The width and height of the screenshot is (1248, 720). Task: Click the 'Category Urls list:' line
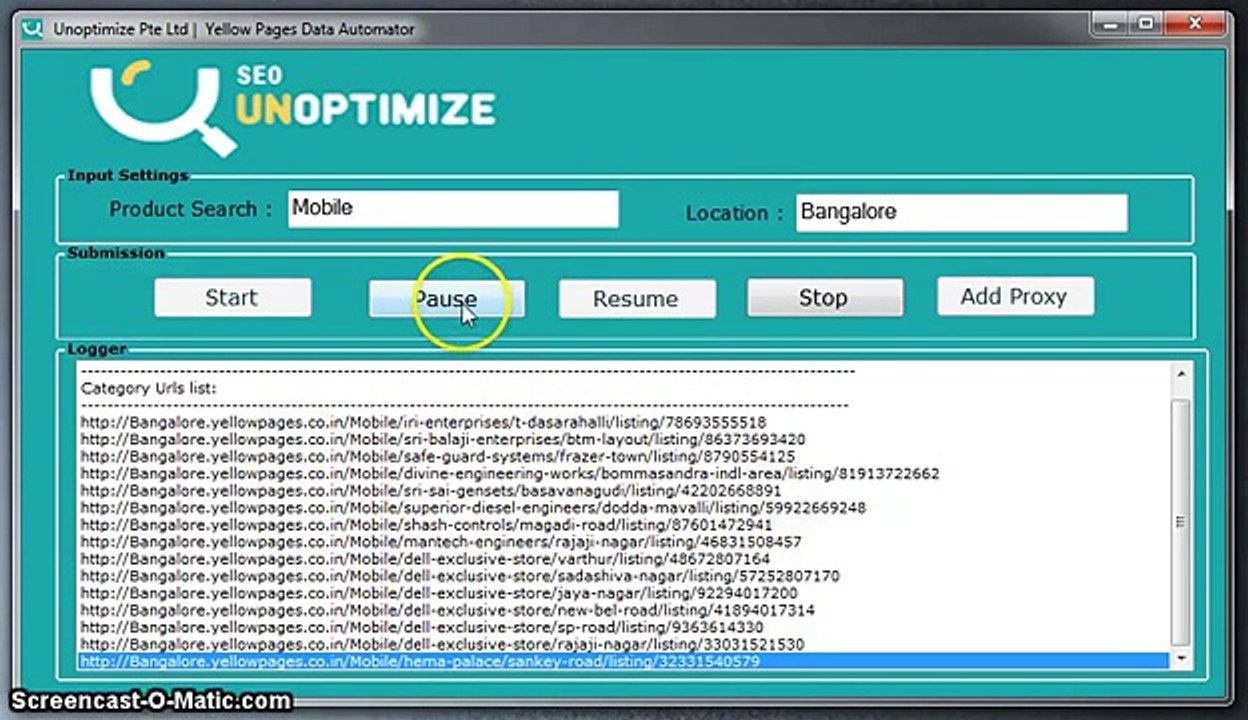[x=148, y=388]
